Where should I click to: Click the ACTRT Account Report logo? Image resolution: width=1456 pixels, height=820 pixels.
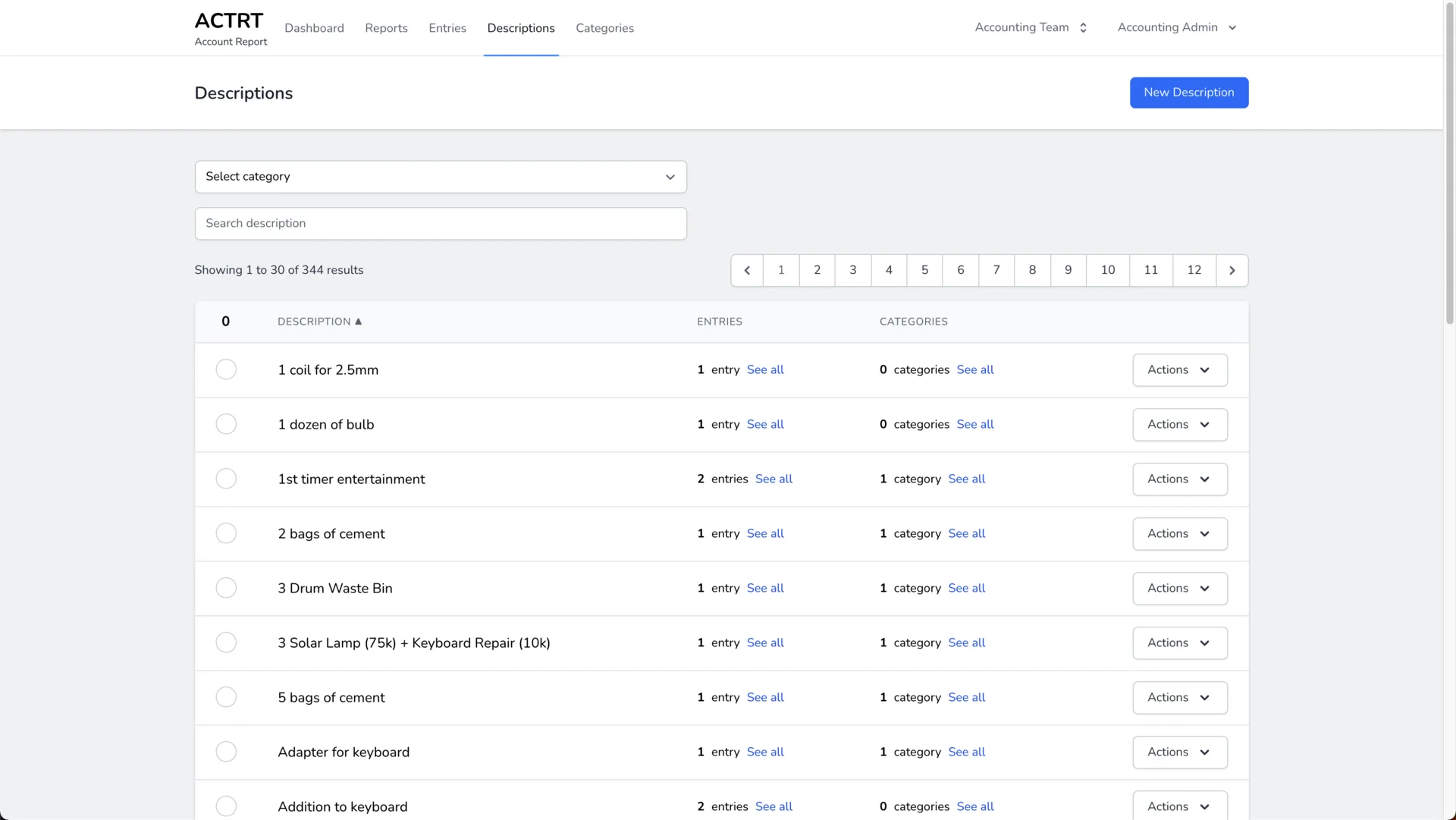point(231,28)
